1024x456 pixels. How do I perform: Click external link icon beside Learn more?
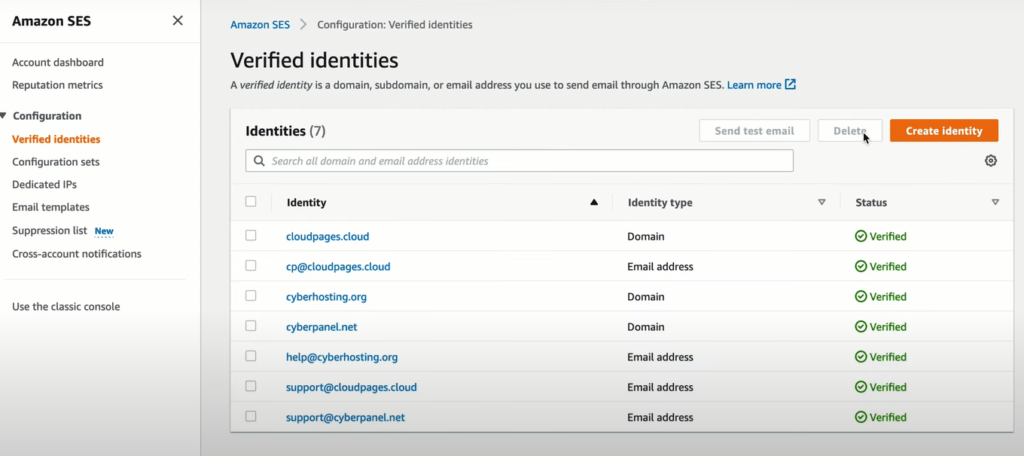790,85
